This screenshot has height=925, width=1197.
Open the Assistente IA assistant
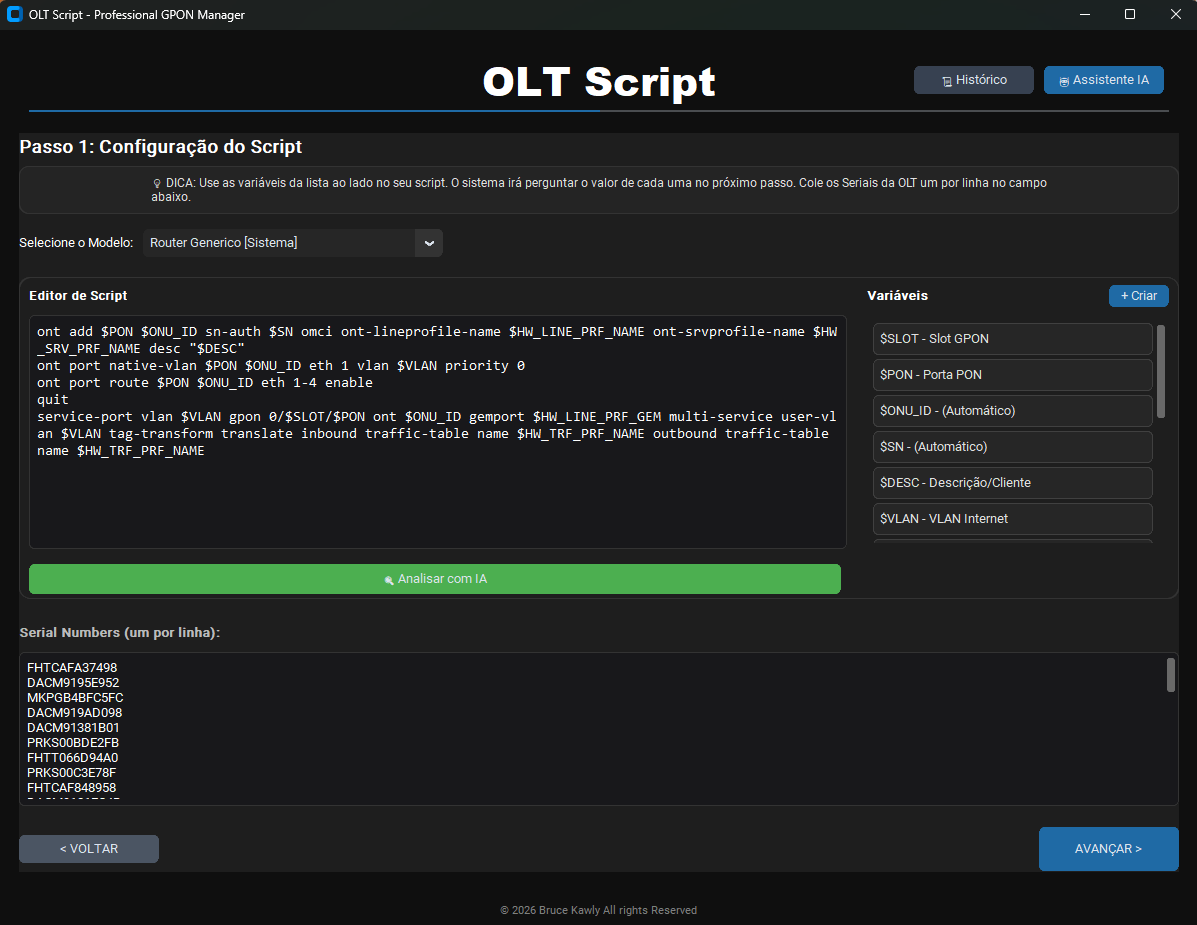pos(1103,80)
